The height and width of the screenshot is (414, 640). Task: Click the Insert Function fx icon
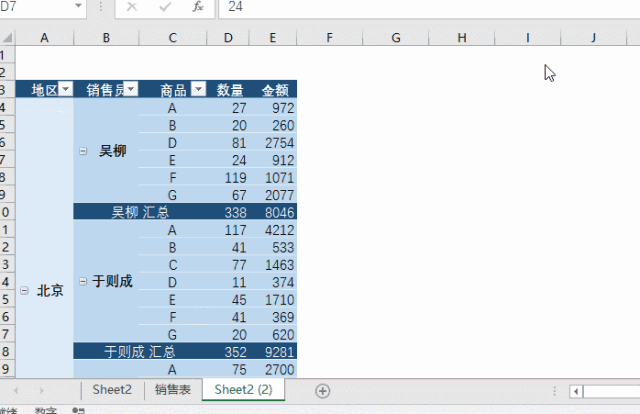(x=198, y=7)
